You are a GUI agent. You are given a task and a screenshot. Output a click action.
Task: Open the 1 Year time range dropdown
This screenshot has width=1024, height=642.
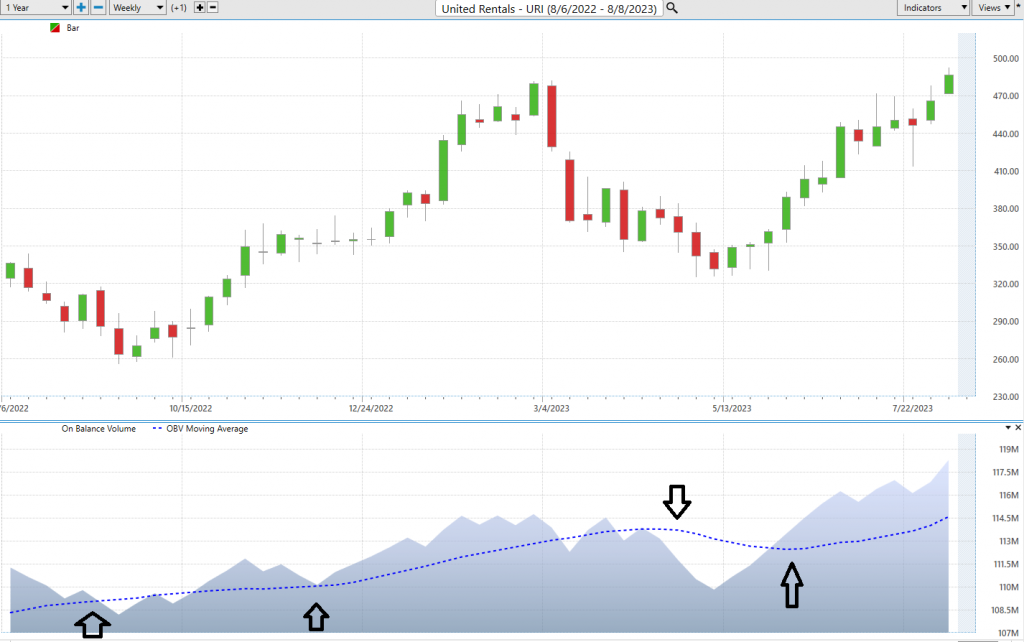(35, 8)
